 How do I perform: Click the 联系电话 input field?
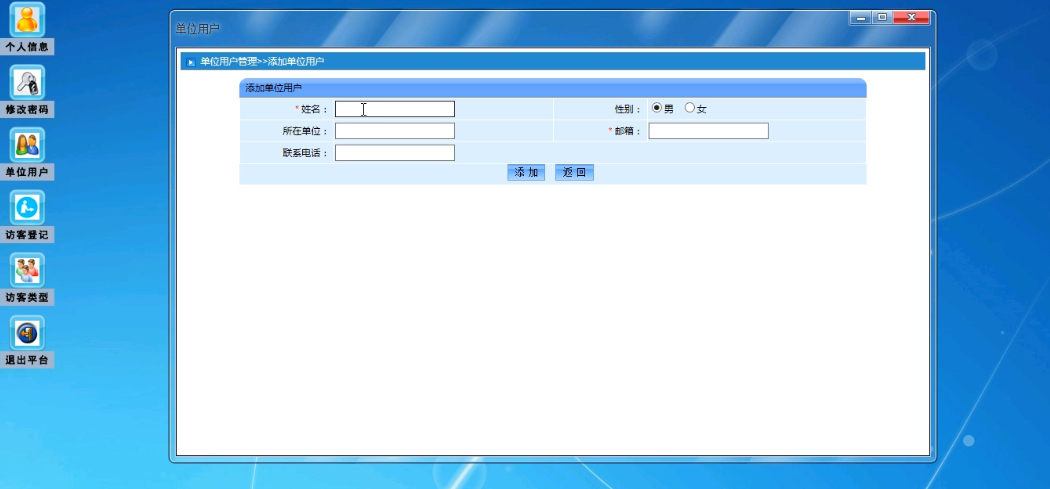(394, 153)
